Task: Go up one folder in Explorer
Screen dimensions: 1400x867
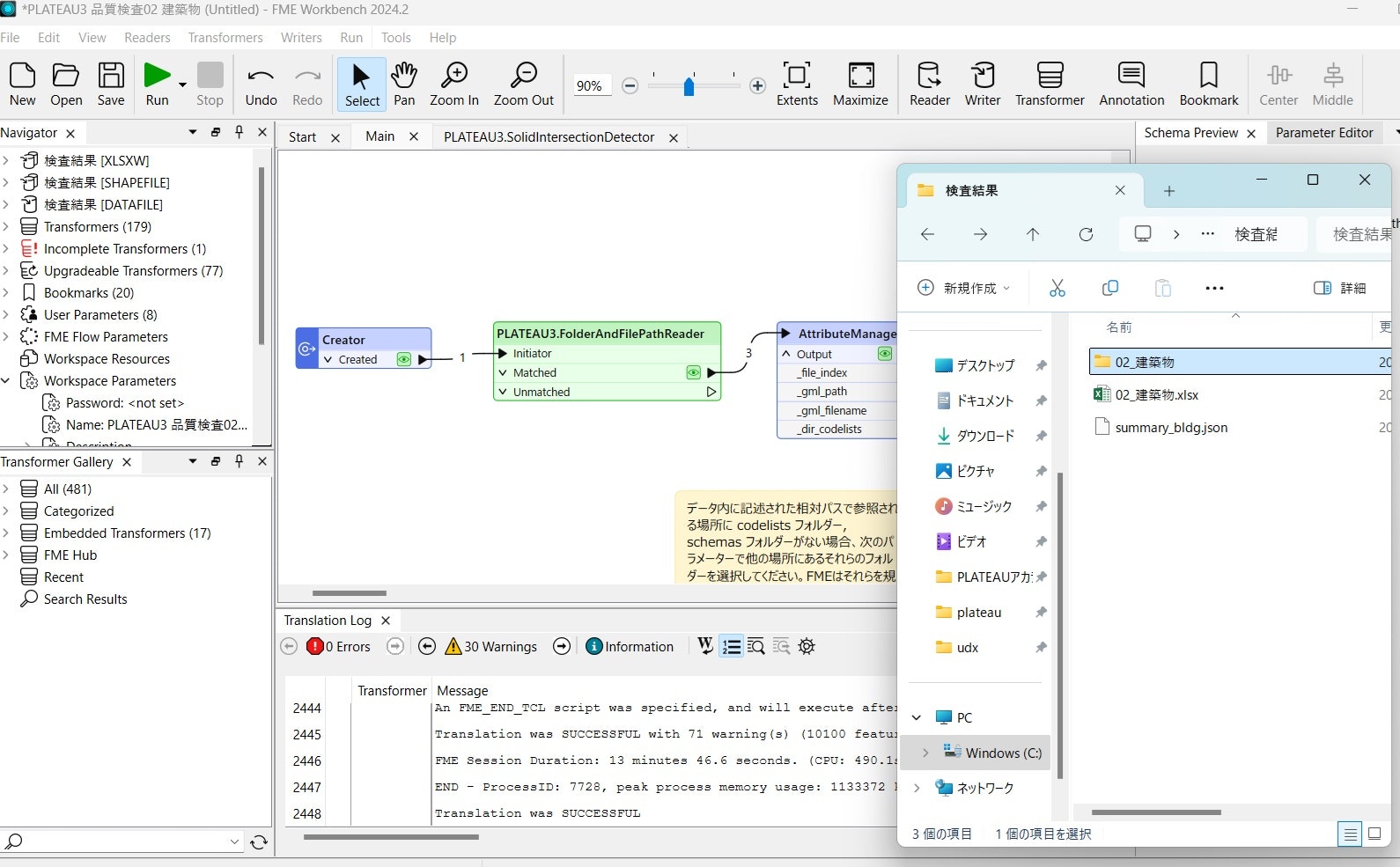Action: [1033, 234]
